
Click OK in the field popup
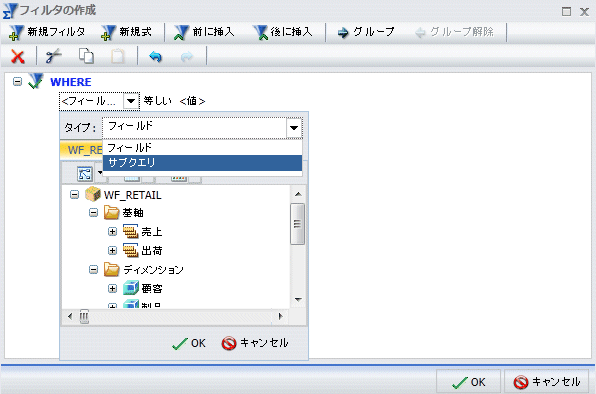tap(189, 343)
